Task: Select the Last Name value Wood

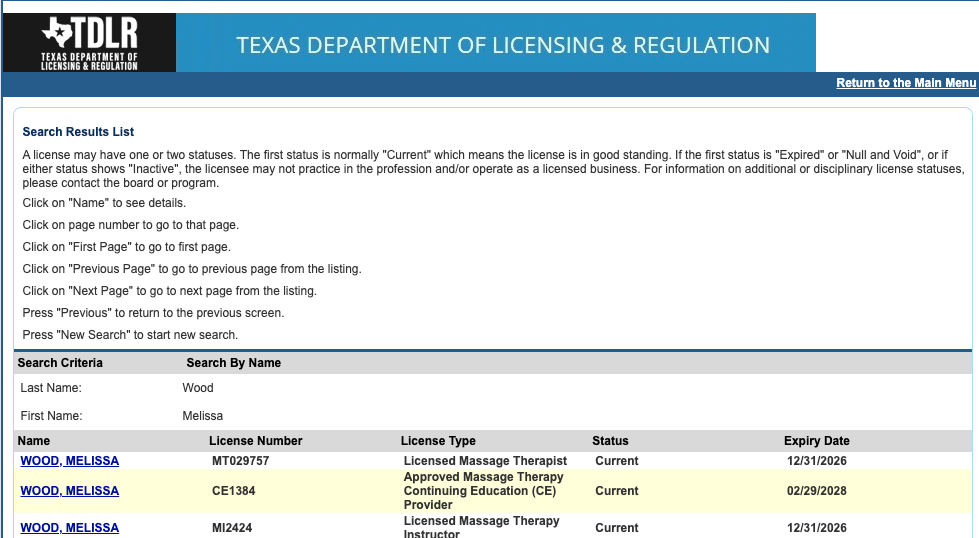Action: click(x=198, y=388)
